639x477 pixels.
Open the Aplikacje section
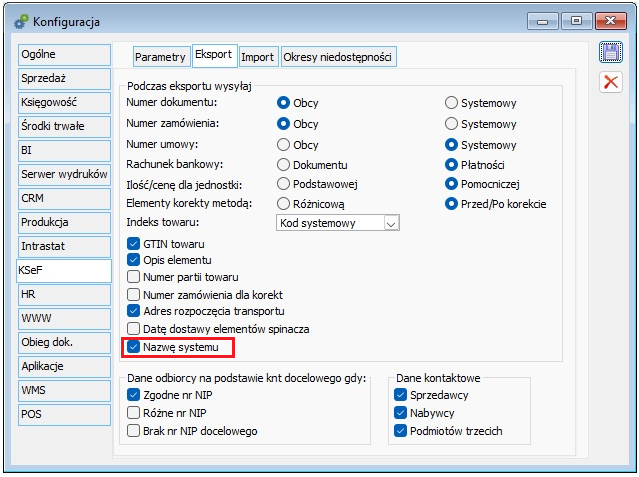tap(64, 367)
